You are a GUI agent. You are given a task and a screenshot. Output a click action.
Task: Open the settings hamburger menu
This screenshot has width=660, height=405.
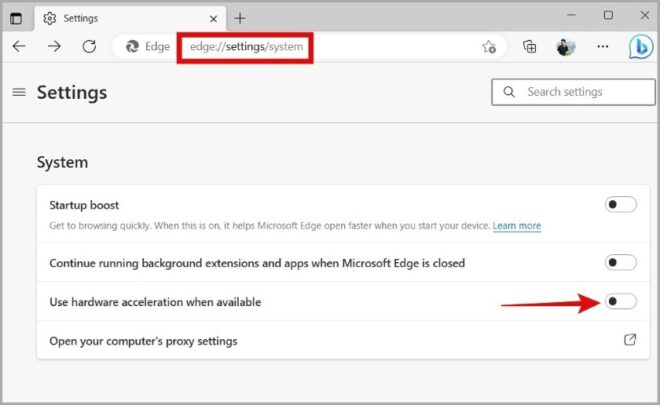pos(19,92)
